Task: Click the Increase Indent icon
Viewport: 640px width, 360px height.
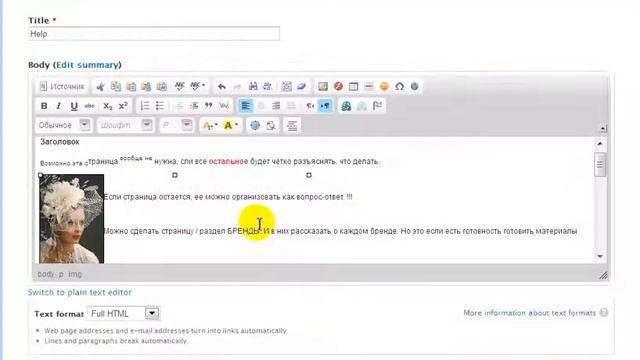Action: pos(194,106)
